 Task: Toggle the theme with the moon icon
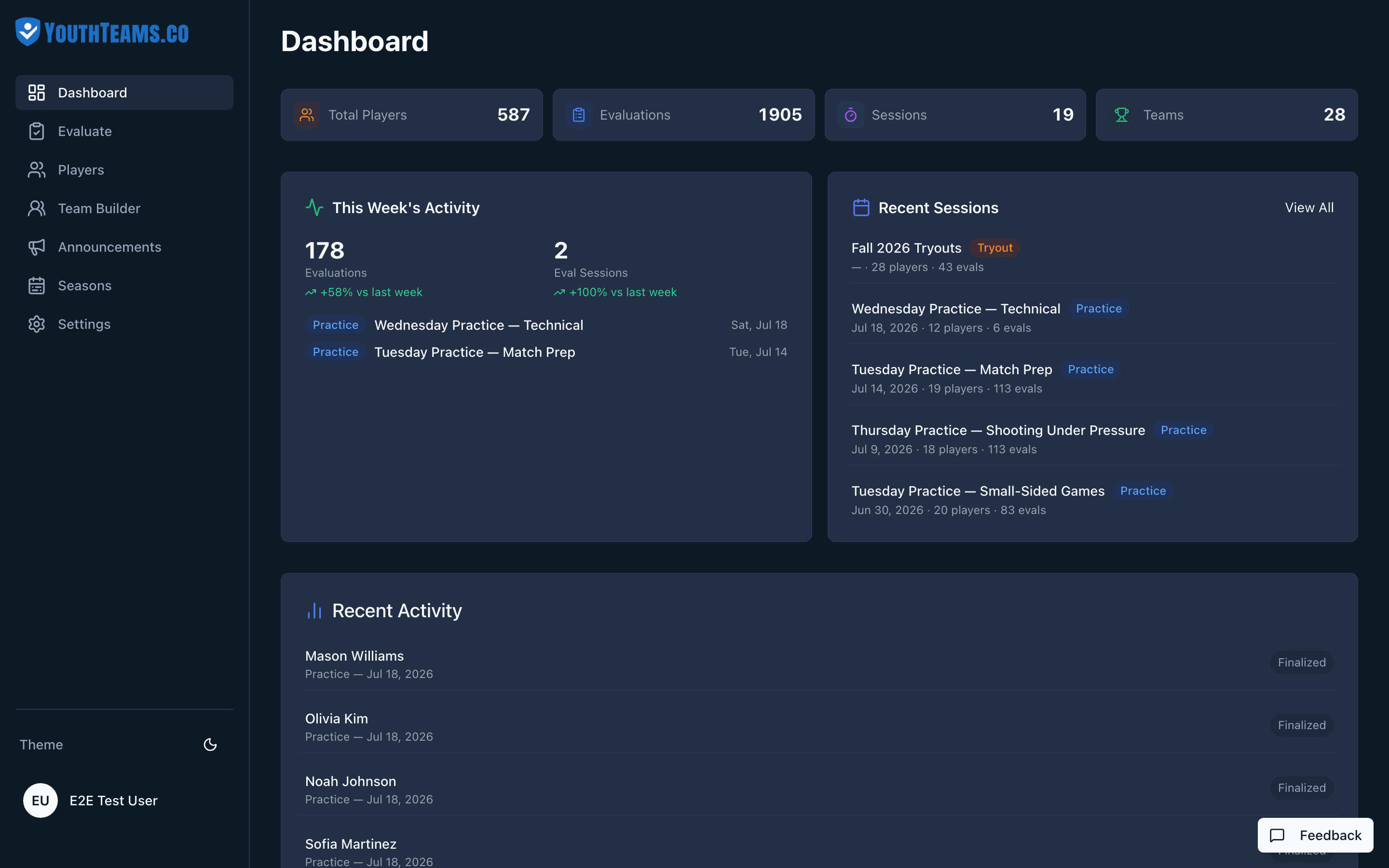211,745
